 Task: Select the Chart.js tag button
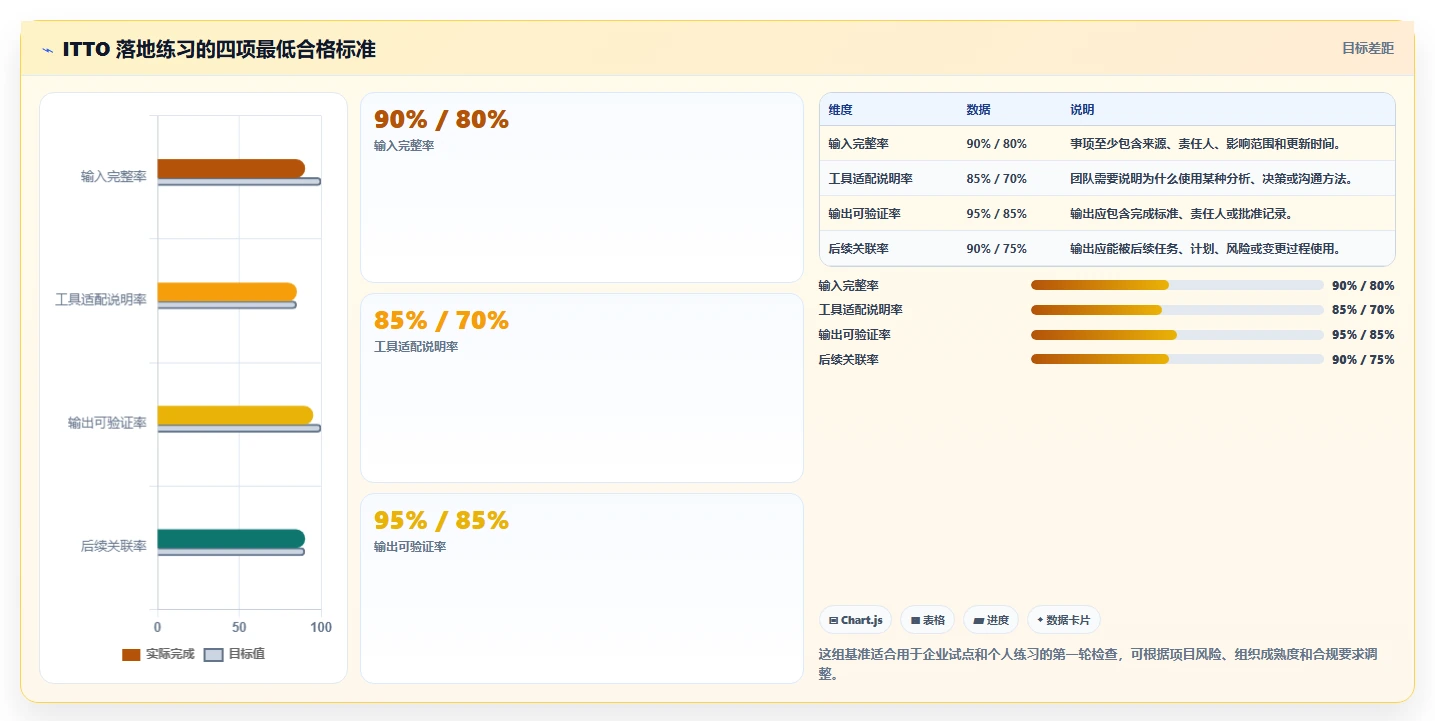(855, 620)
